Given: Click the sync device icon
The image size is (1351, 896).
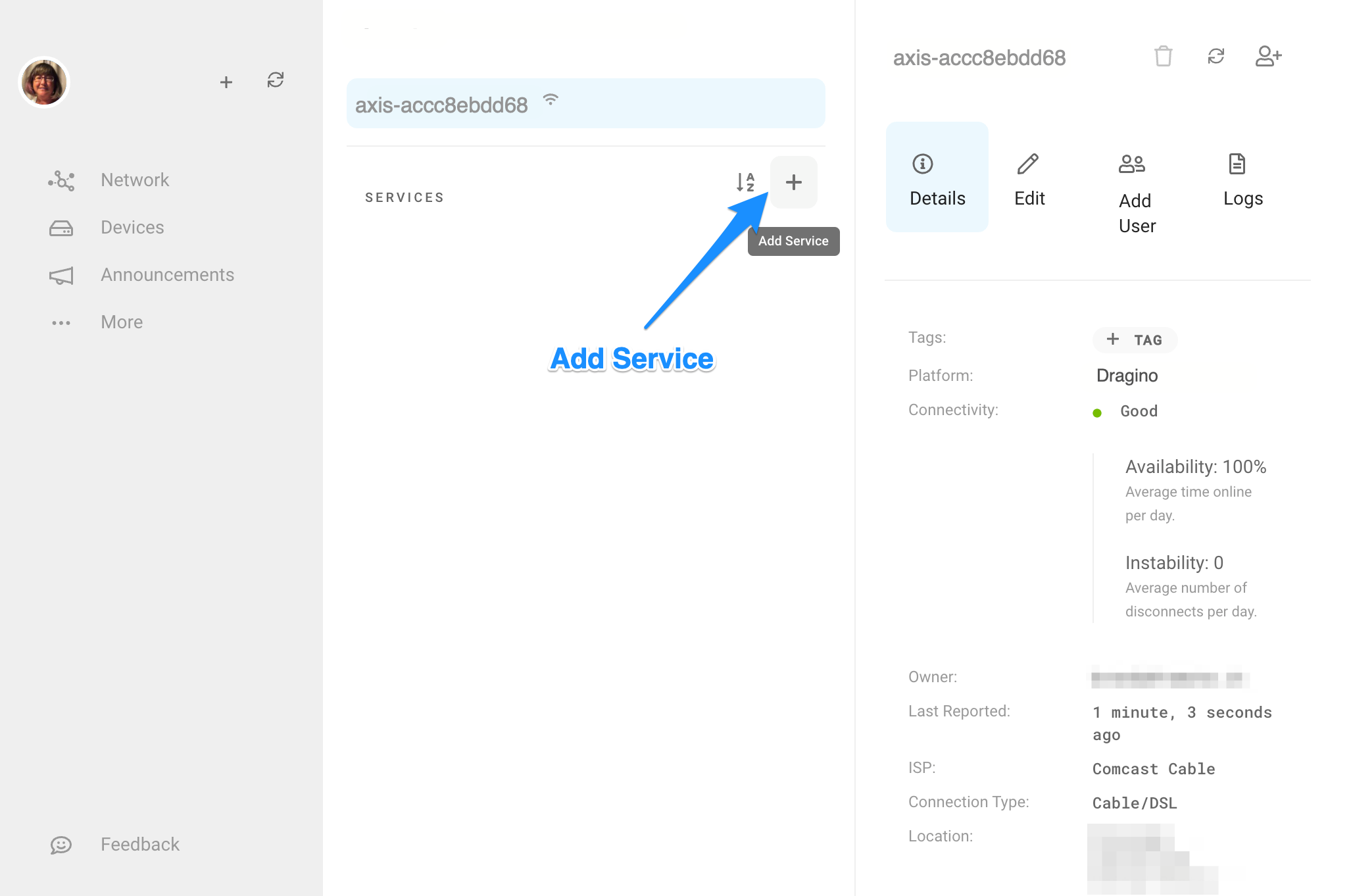Looking at the screenshot, I should click(1216, 57).
